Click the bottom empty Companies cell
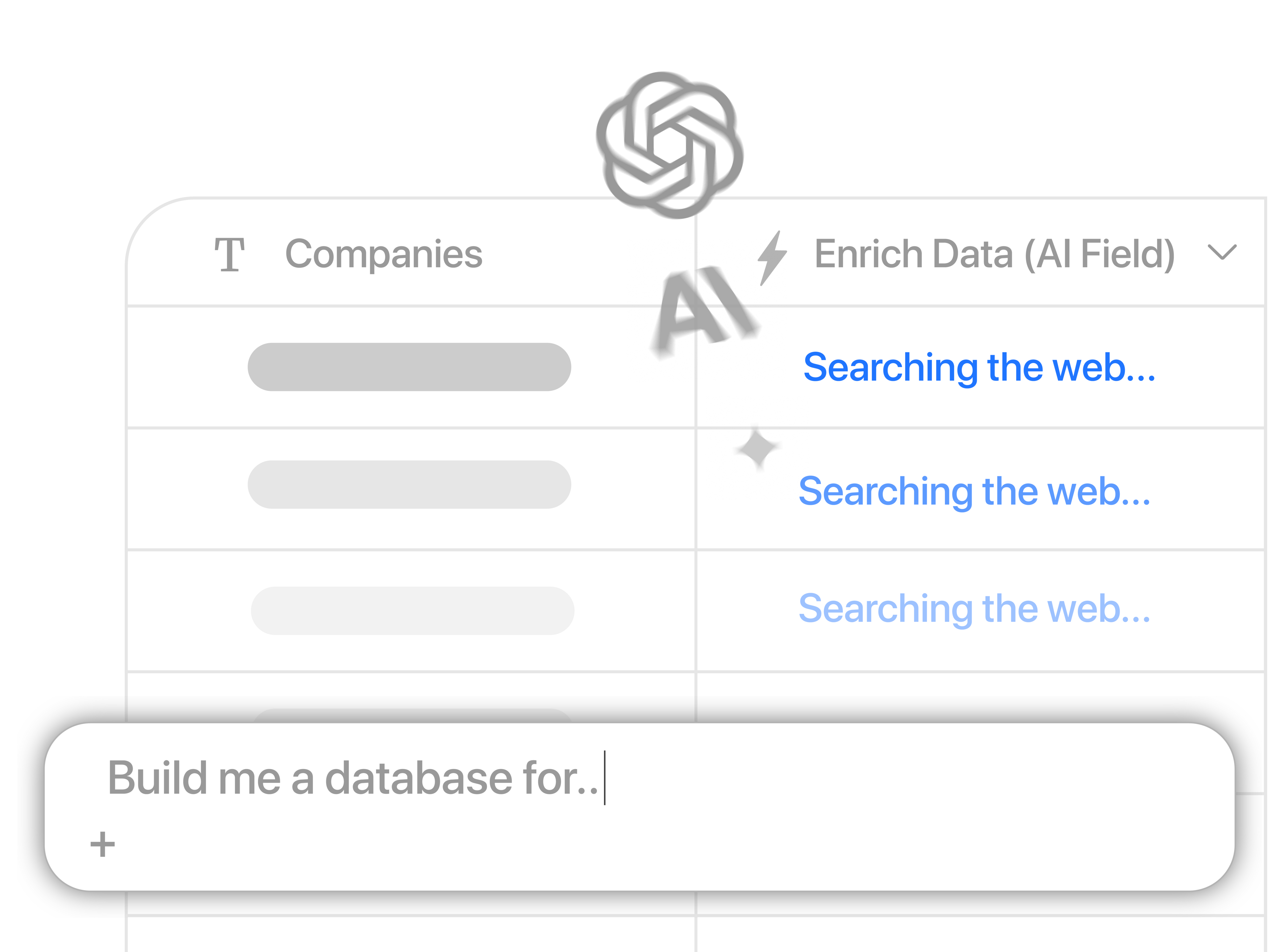Viewport: 1270px width, 952px height. tap(411, 934)
